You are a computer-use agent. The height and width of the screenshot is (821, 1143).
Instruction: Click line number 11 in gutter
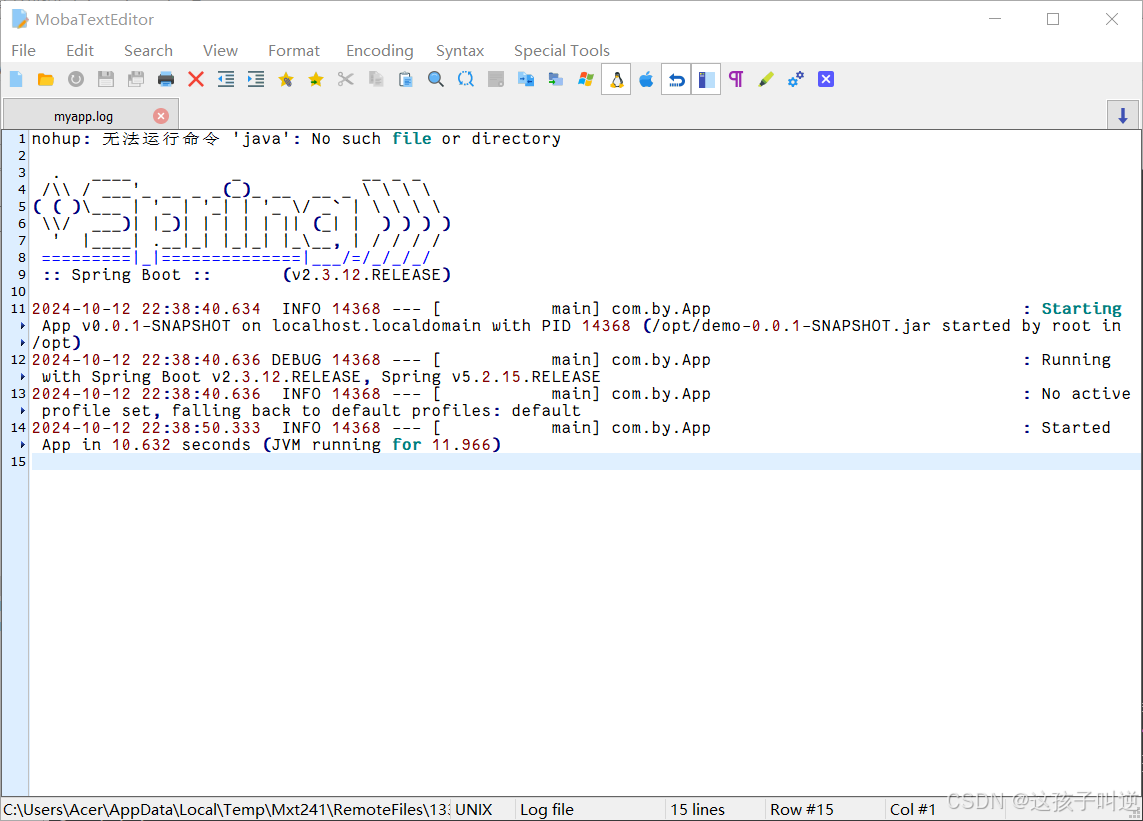click(x=18, y=308)
